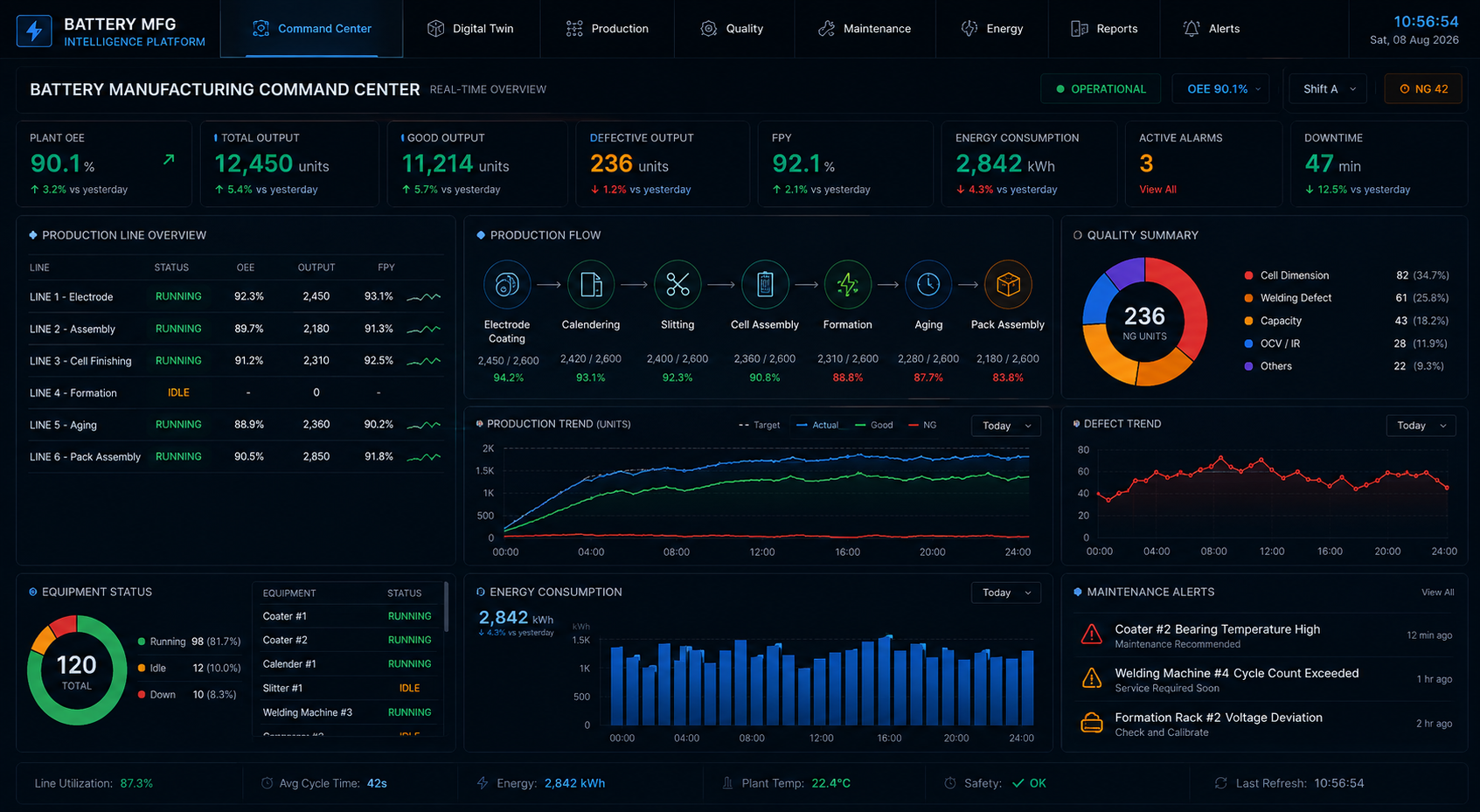Select the LINE 4 - Formation row
1480x812 pixels.
click(x=236, y=392)
